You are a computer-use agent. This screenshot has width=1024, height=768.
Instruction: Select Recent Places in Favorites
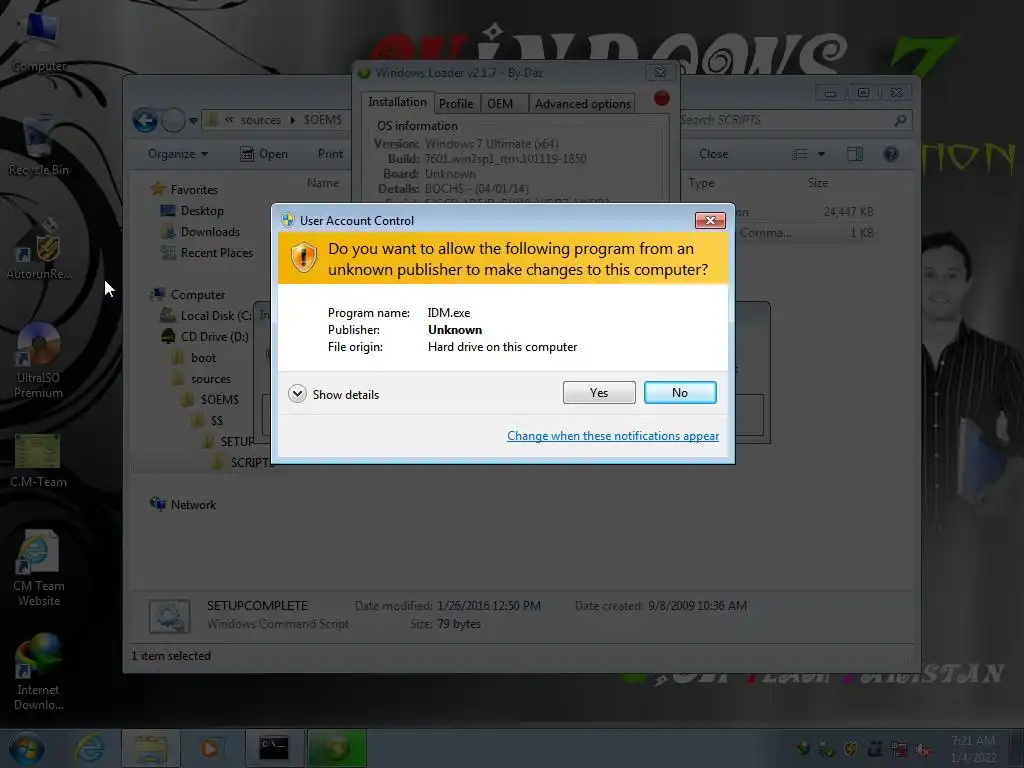pyautogui.click(x=216, y=253)
